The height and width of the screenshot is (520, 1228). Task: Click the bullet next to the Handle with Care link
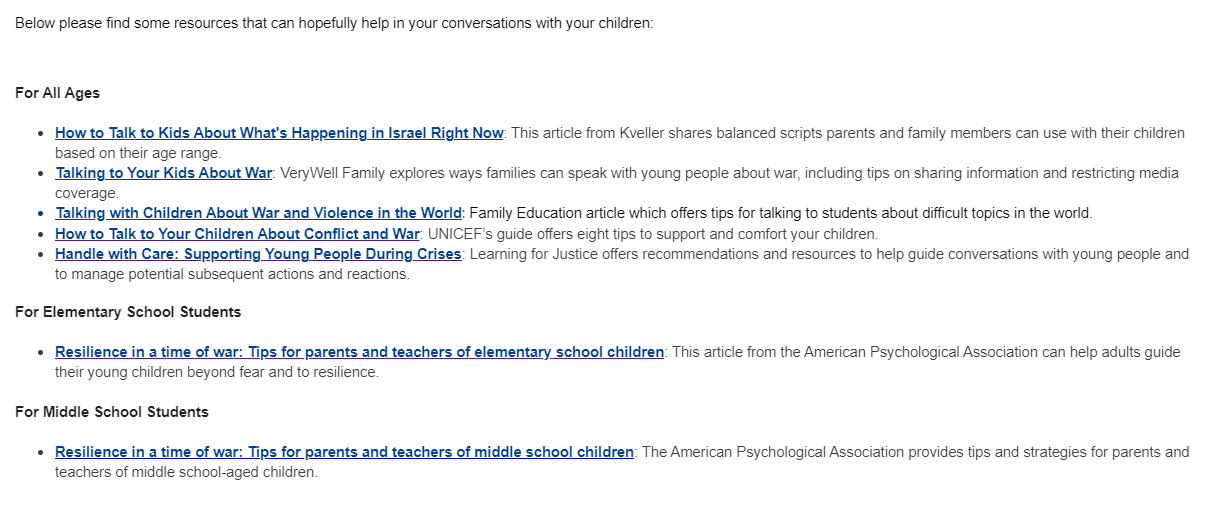(40, 255)
